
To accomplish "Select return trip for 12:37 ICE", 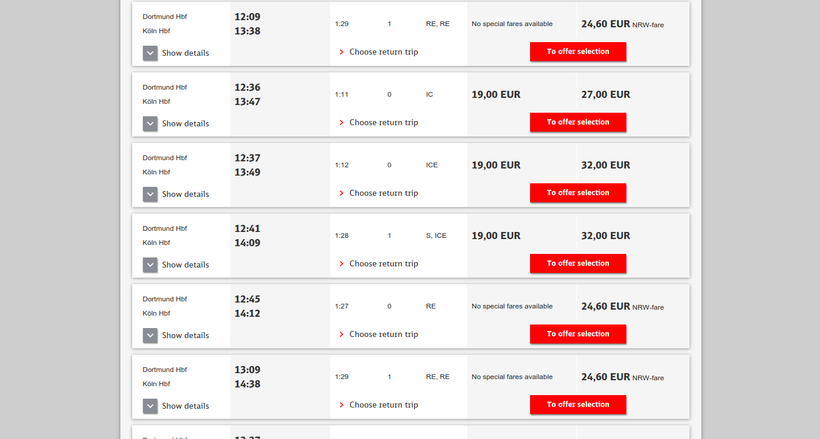I will (x=383, y=193).
